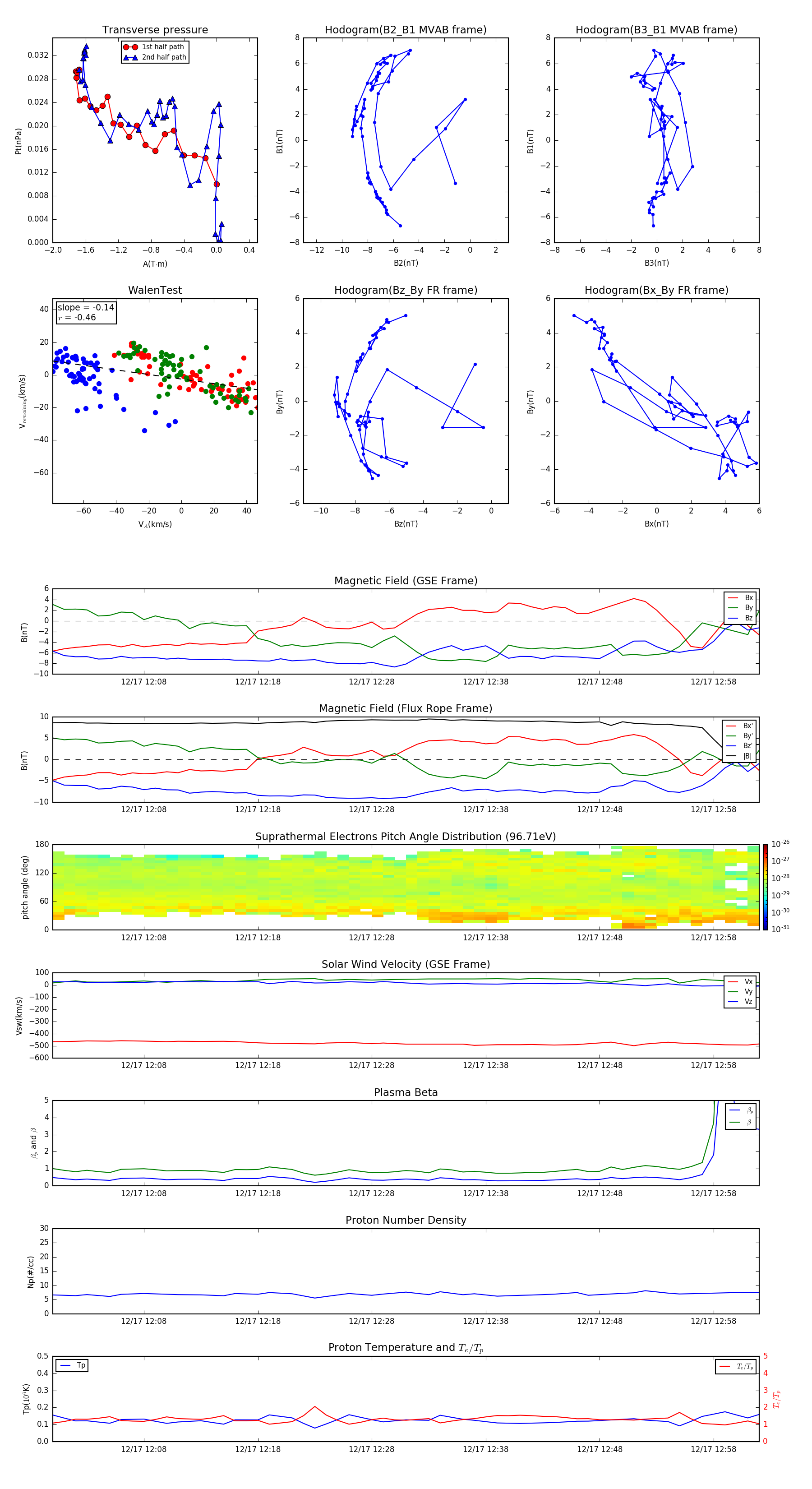Select the By entry in the GSE magnetic field legend

tap(741, 608)
